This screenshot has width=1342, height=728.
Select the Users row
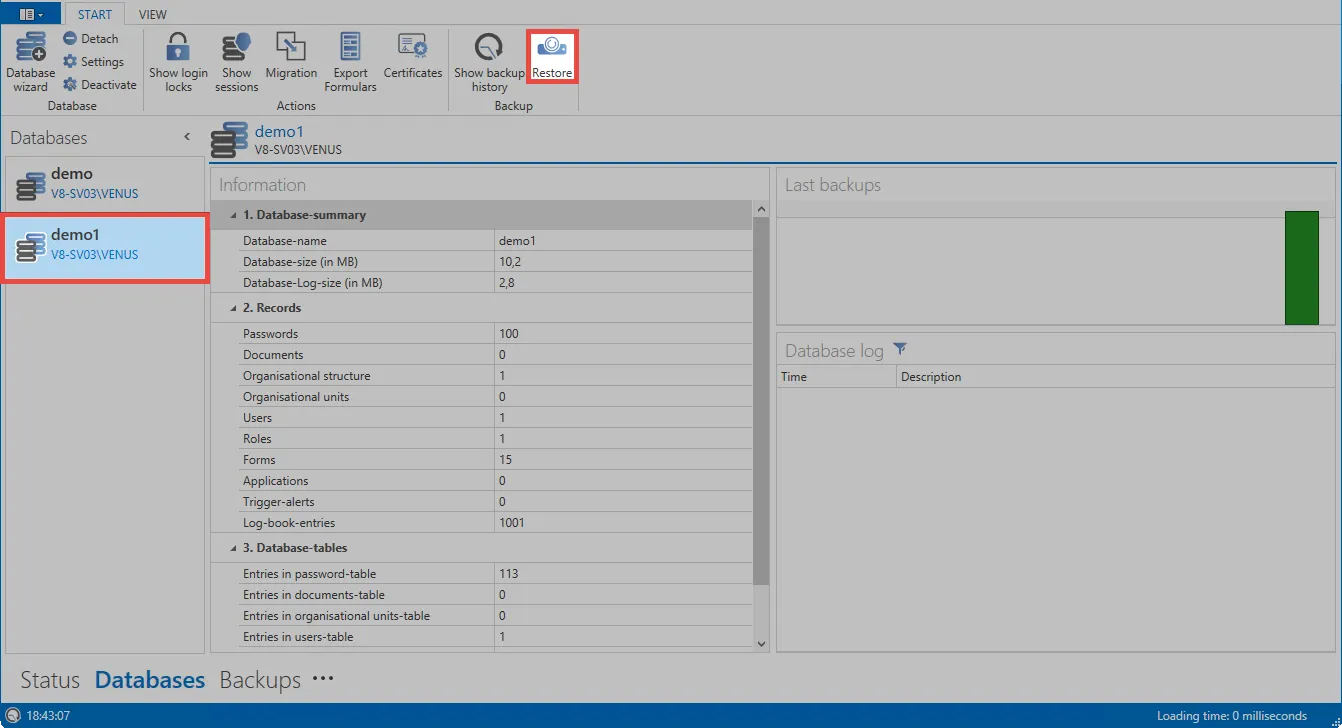(x=495, y=418)
